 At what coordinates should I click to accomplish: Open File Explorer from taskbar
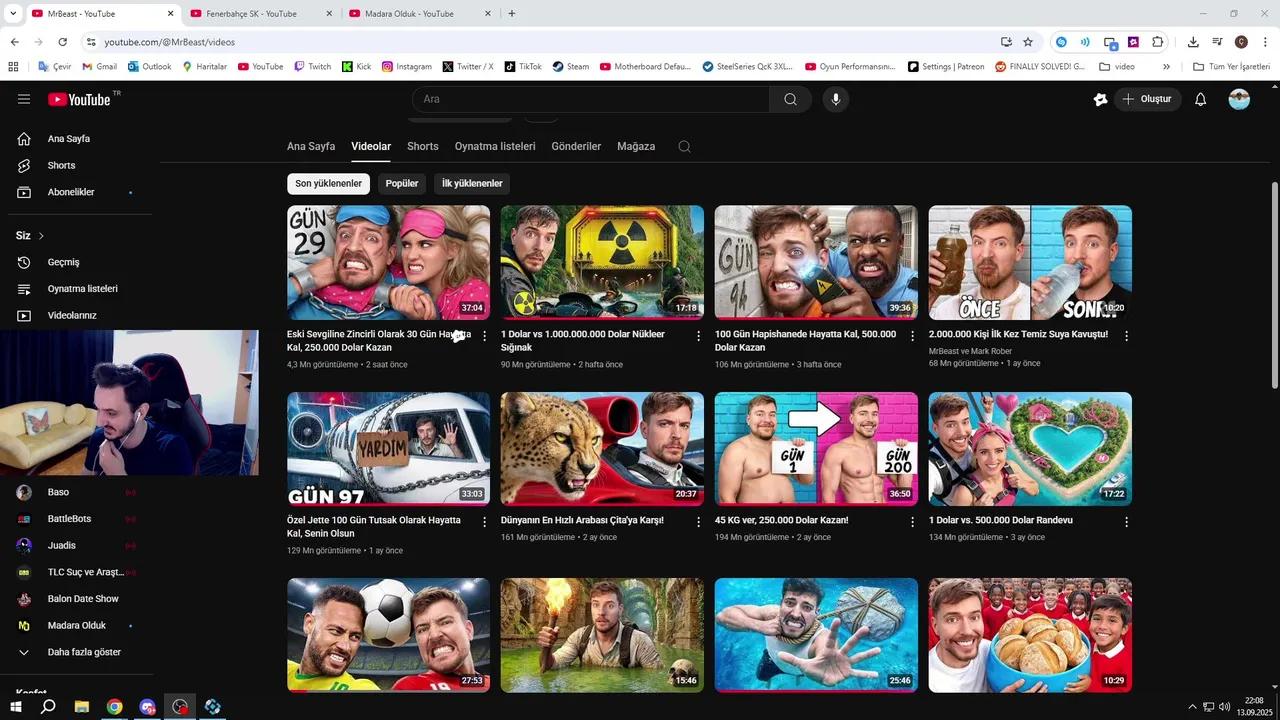(x=82, y=707)
